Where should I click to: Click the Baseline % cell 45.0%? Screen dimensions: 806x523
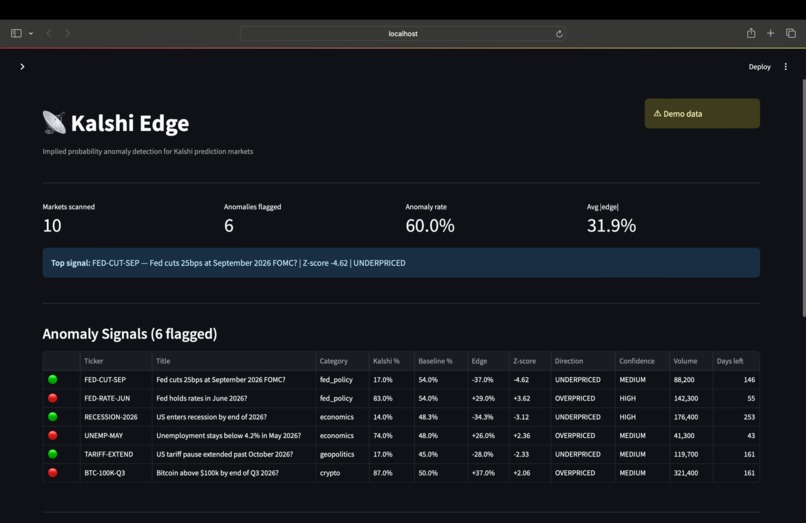pyautogui.click(x=441, y=454)
